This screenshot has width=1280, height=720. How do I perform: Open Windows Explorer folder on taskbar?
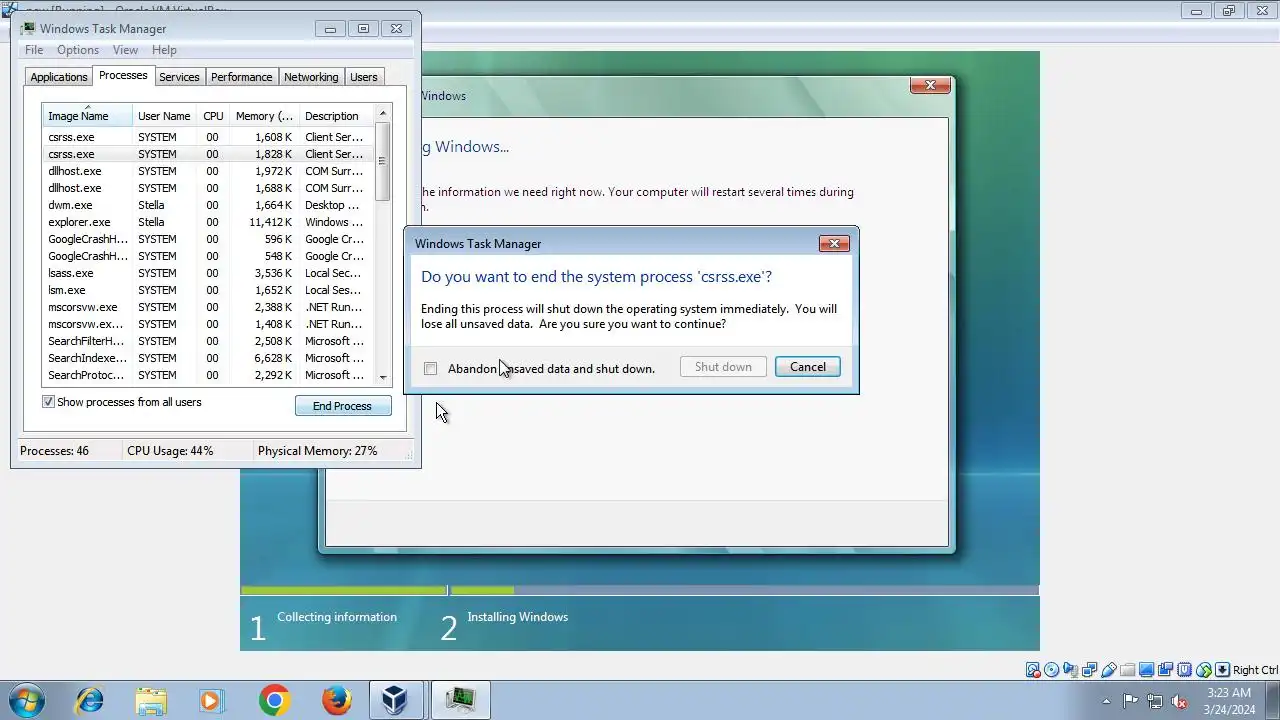(x=151, y=700)
